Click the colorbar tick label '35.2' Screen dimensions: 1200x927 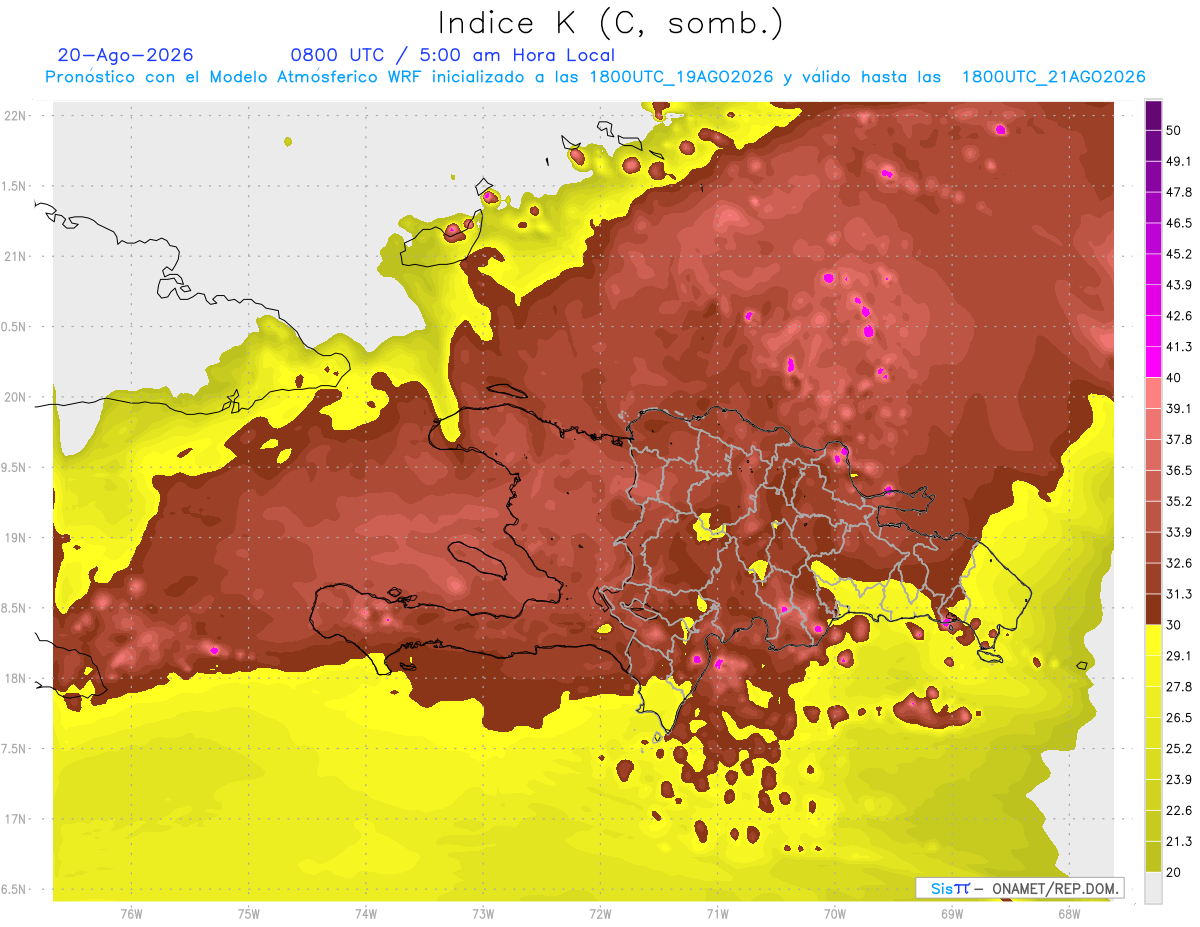click(1179, 501)
